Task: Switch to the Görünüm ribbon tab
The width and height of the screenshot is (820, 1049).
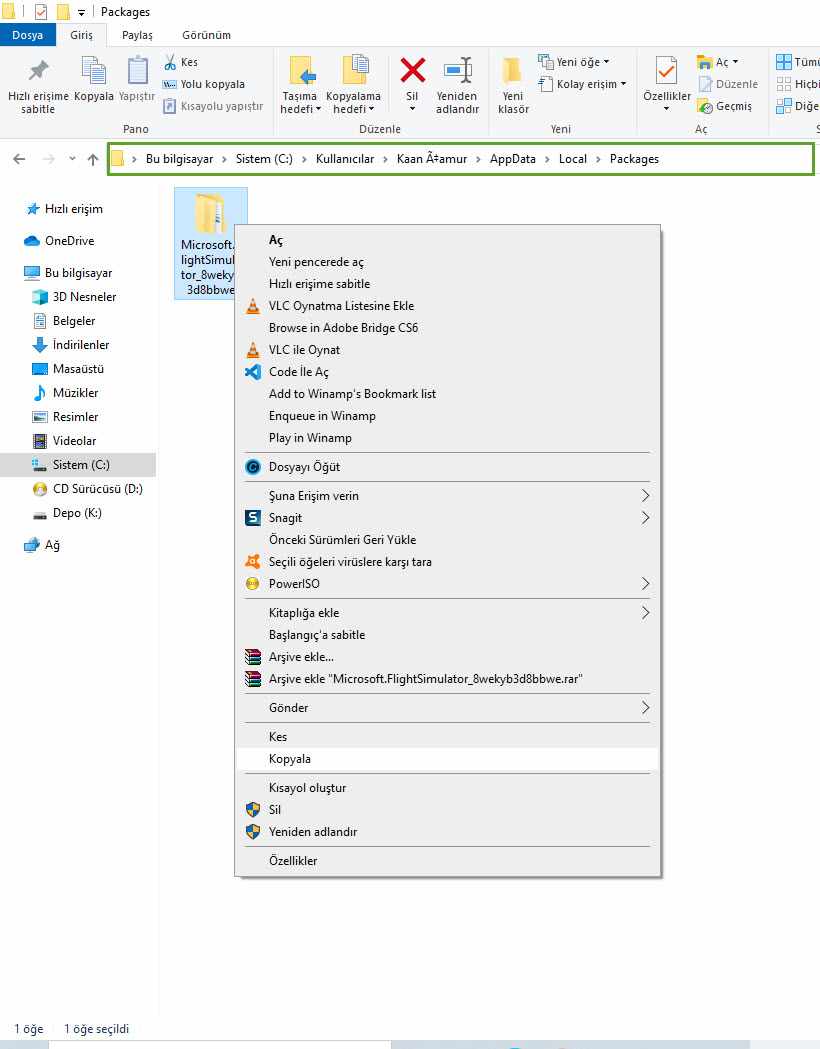Action: pos(207,35)
